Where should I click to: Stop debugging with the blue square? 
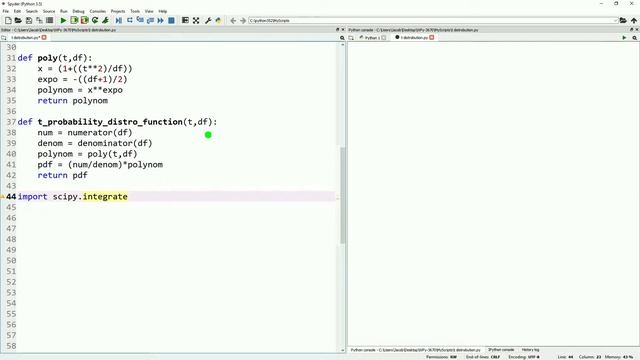pyautogui.click(x=171, y=20)
